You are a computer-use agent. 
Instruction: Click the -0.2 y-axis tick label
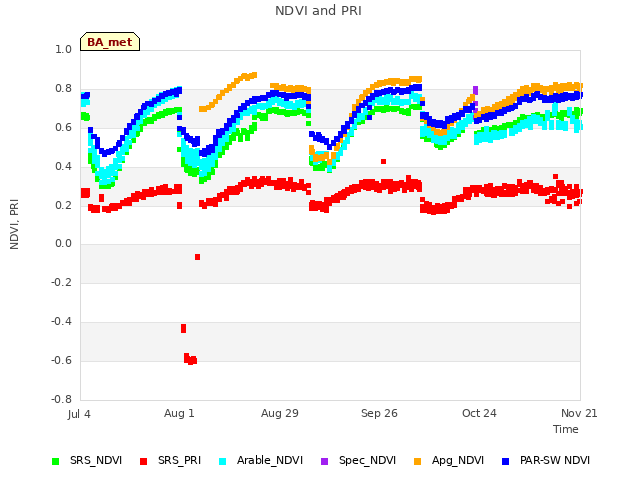coord(61,282)
